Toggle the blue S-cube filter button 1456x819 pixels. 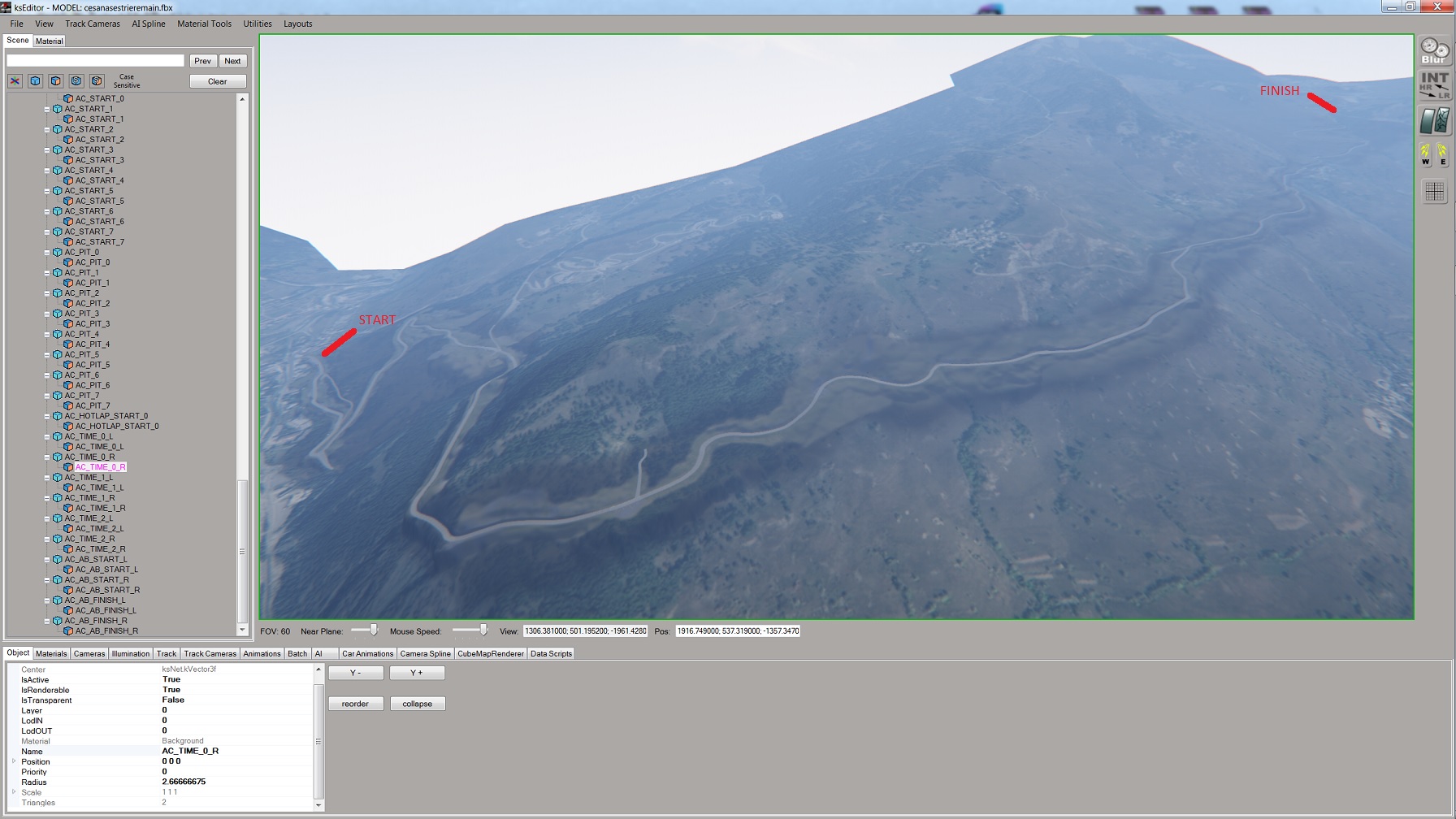[x=76, y=81]
